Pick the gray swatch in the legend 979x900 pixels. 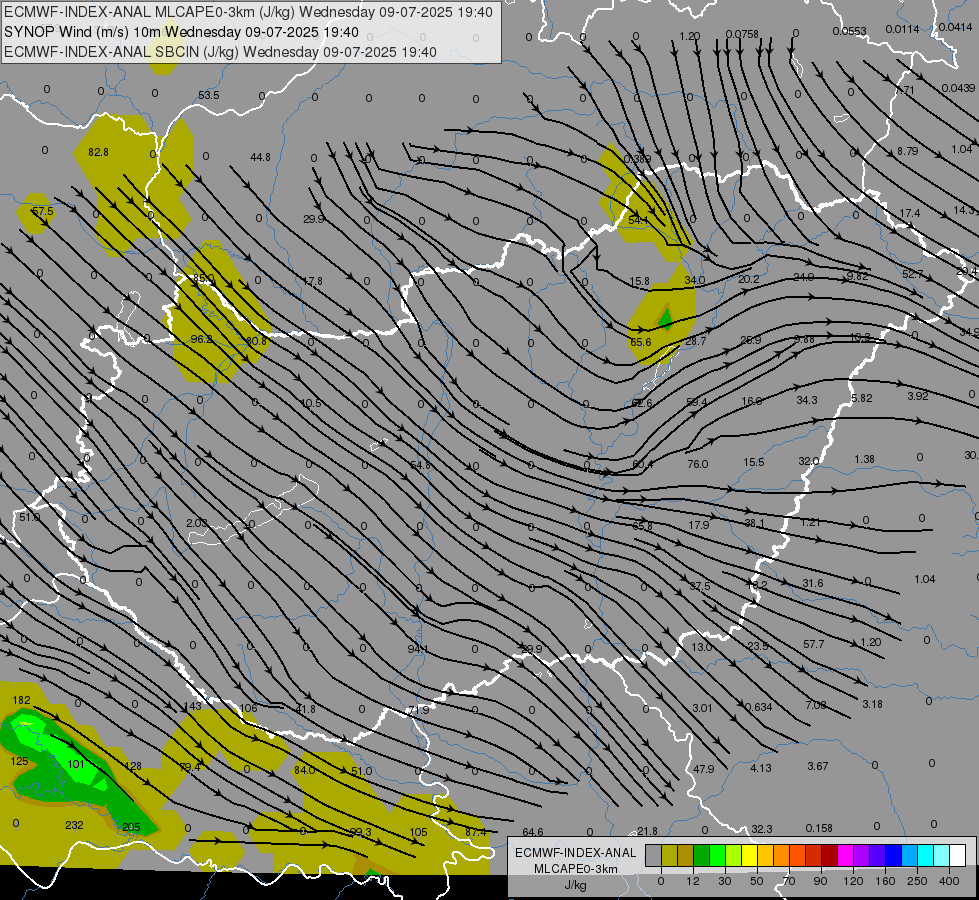pos(653,855)
